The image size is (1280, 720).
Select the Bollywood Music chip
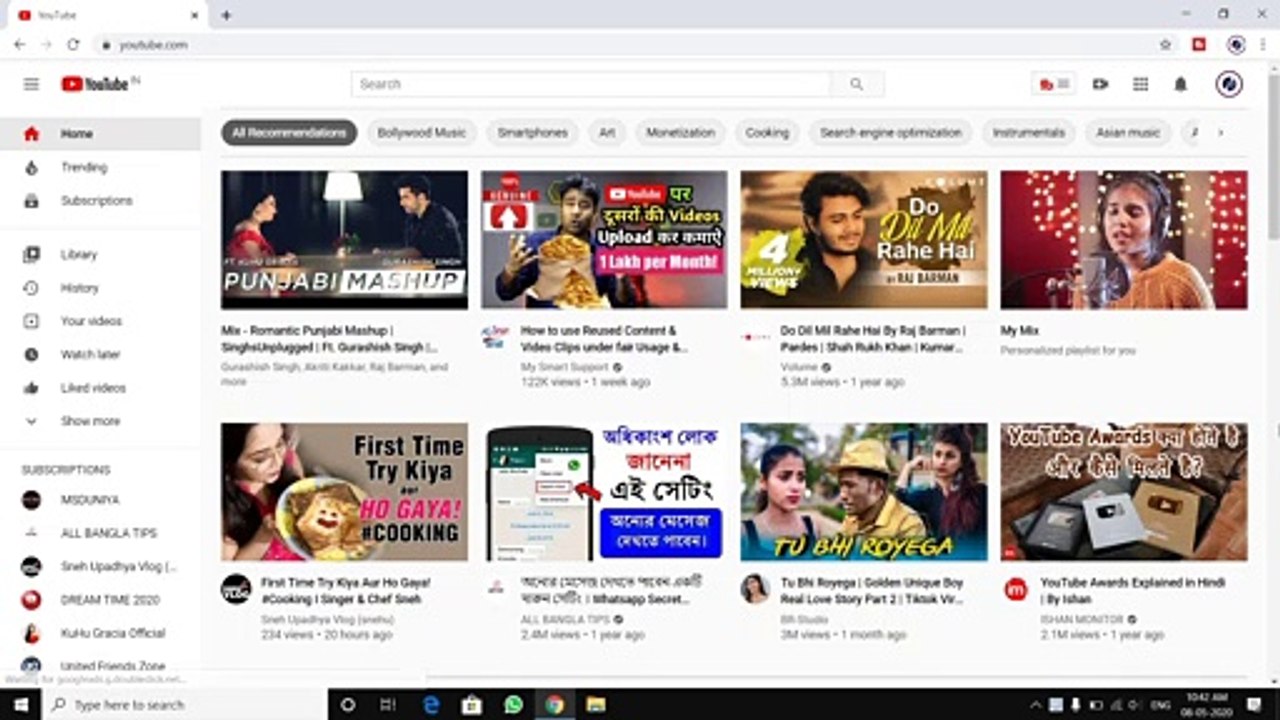click(x=422, y=132)
